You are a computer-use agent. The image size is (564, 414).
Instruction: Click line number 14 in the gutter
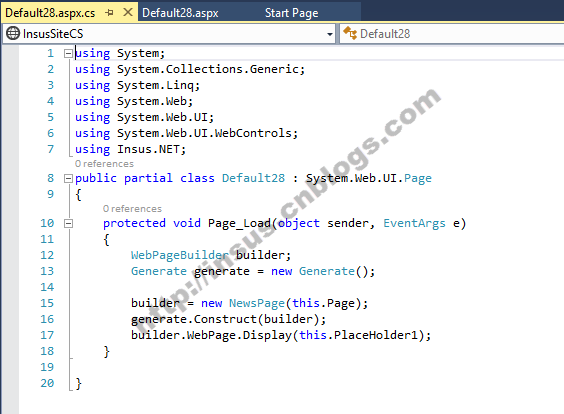coord(47,287)
